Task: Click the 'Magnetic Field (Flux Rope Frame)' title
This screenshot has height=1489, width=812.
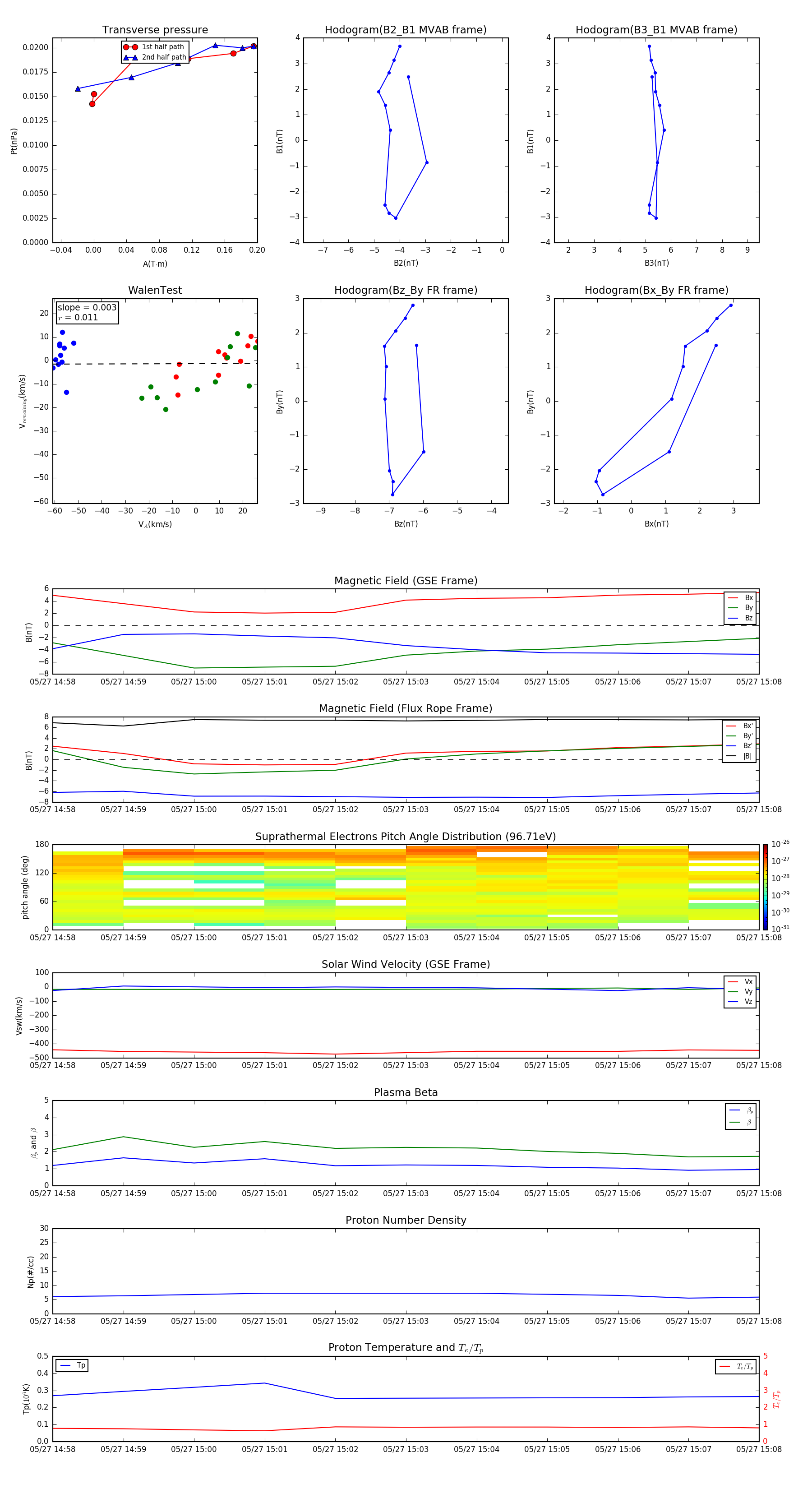Action: click(x=406, y=708)
